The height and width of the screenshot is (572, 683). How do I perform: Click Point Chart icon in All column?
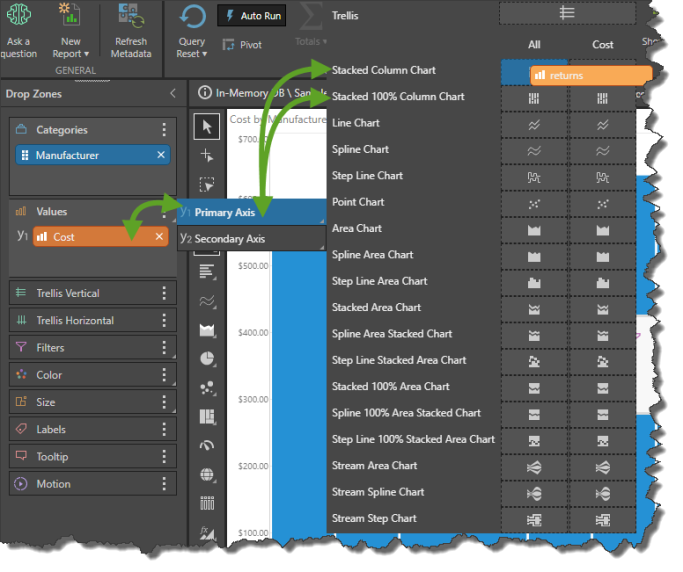pyautogui.click(x=534, y=203)
